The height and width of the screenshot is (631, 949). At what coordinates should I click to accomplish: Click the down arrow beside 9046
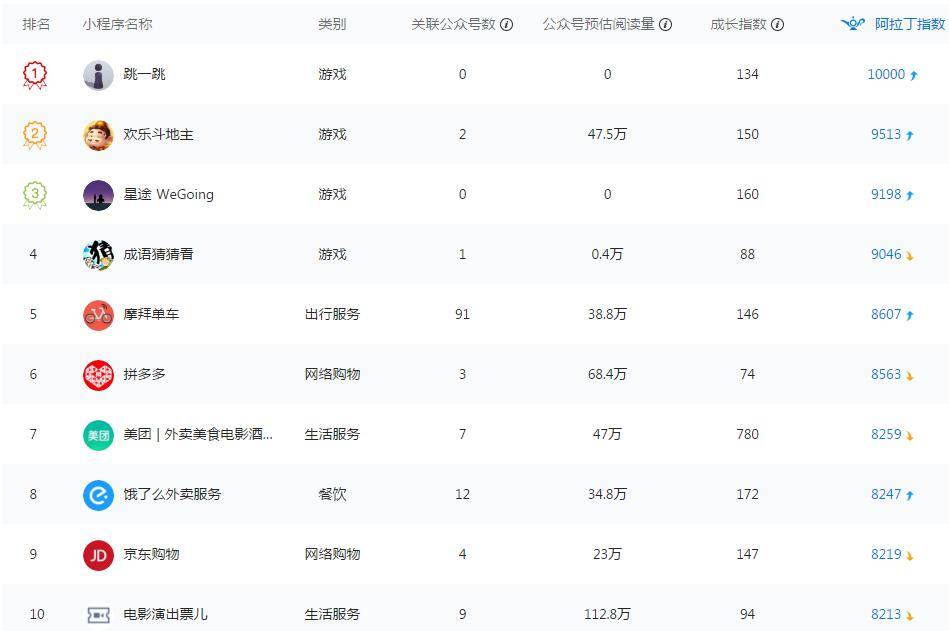pyautogui.click(x=910, y=255)
